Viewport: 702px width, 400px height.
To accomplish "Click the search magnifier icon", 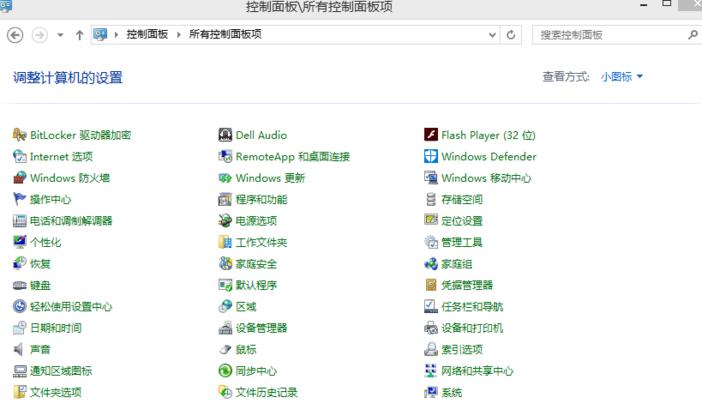I will point(693,34).
